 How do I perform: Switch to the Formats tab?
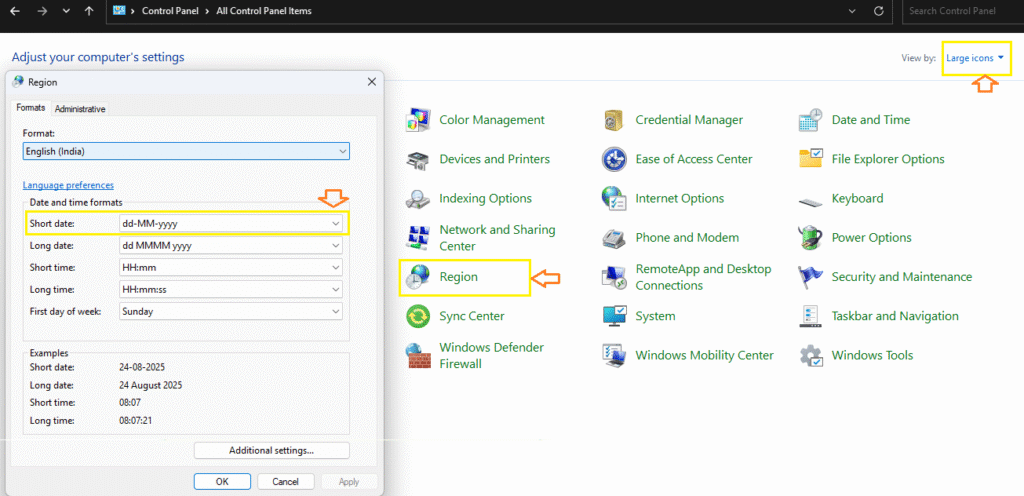click(x=31, y=108)
